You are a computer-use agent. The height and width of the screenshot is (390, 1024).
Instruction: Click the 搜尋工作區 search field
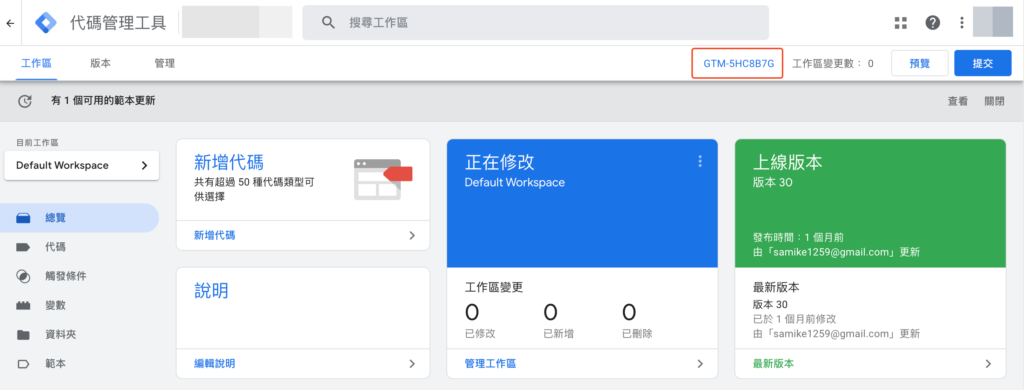536,23
